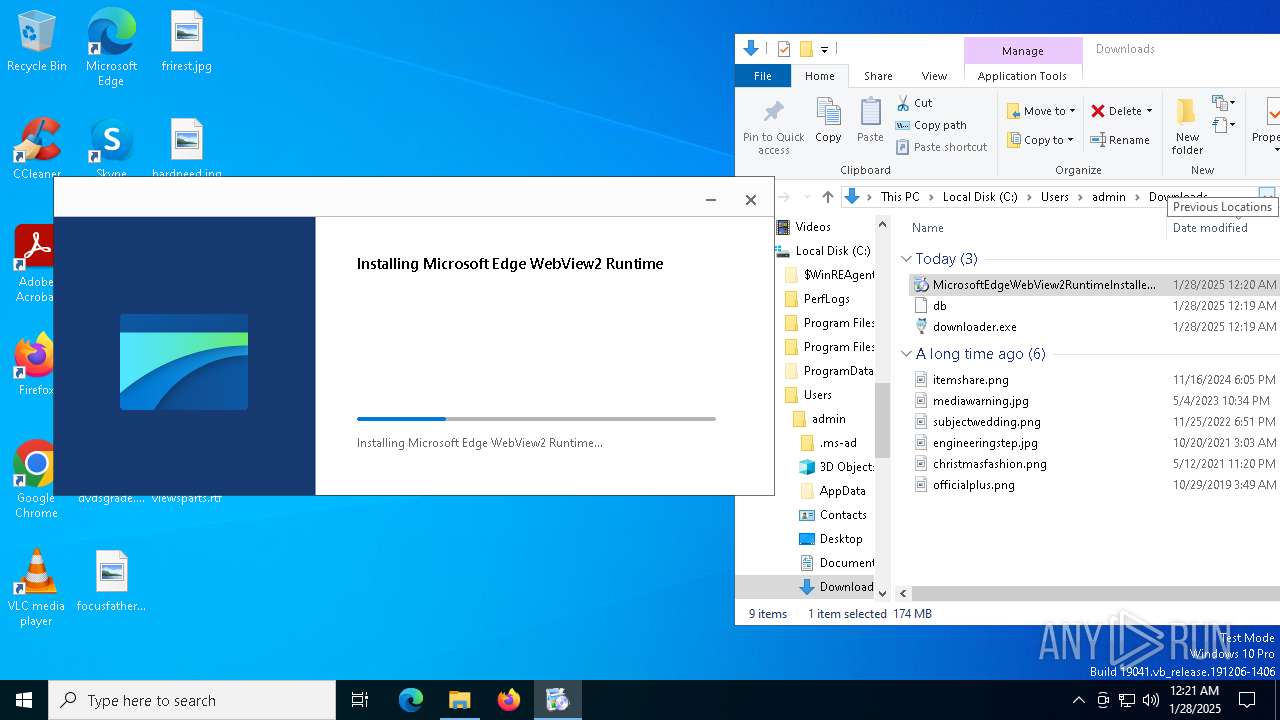1280x720 pixels.
Task: Collapse the A long time ago group
Action: pyautogui.click(x=906, y=354)
